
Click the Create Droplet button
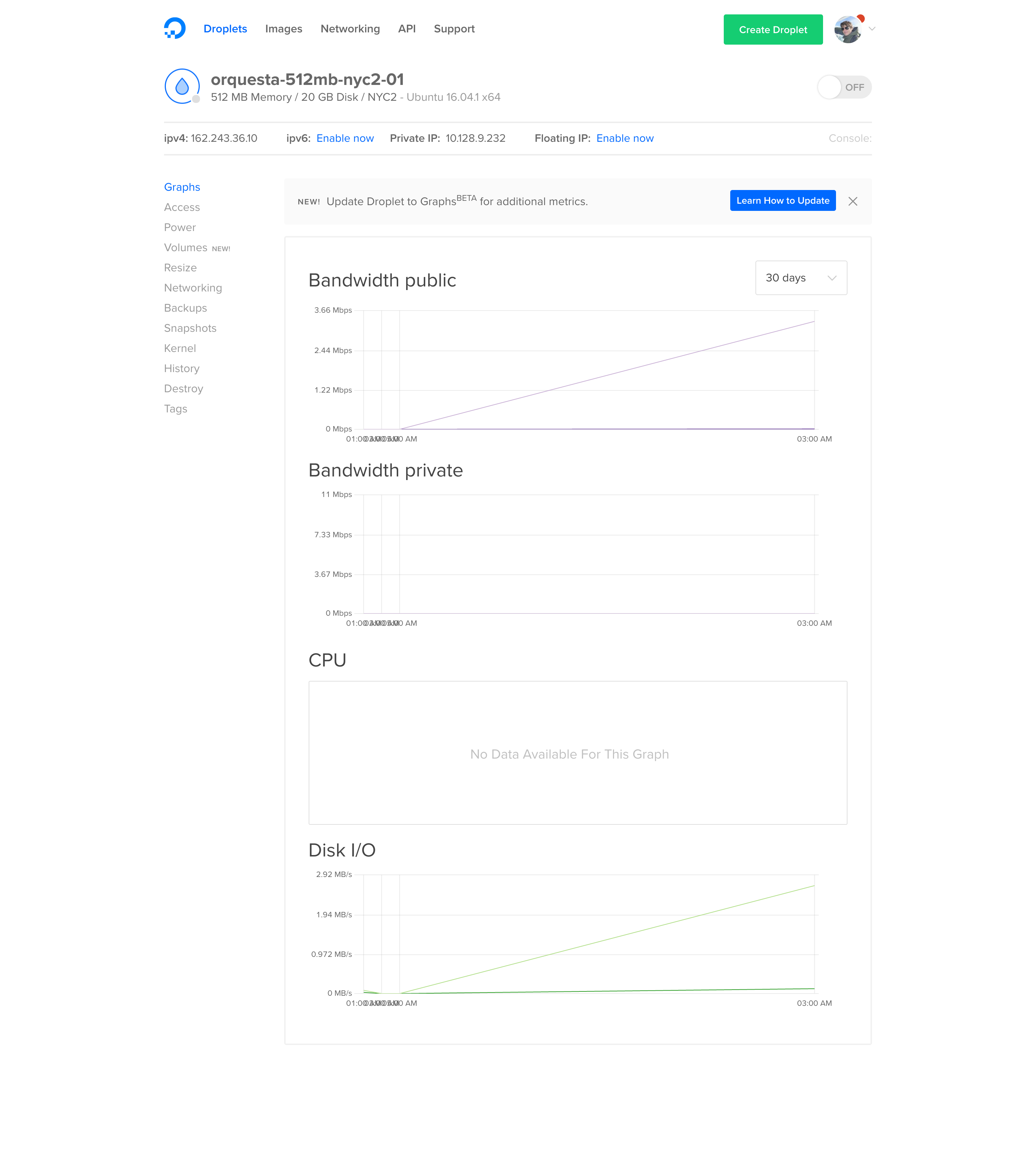tap(773, 30)
